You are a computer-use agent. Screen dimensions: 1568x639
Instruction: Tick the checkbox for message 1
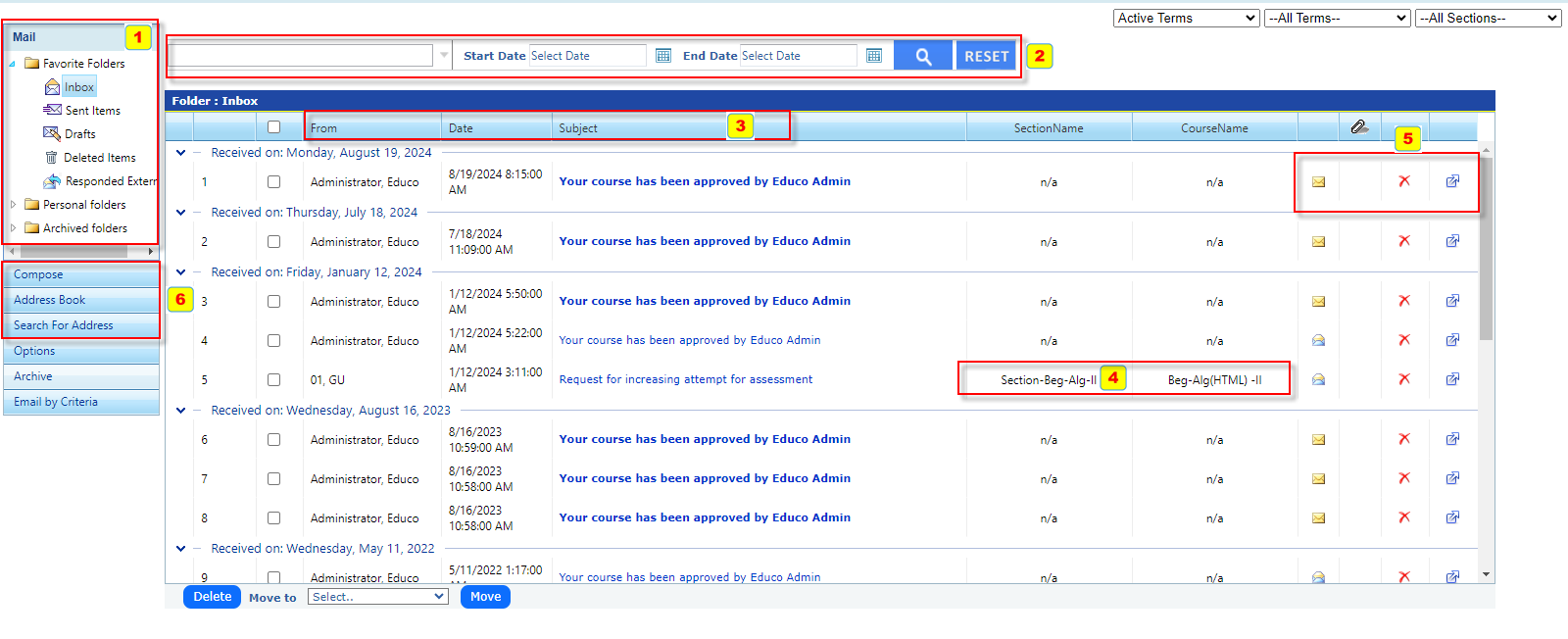[x=273, y=182]
